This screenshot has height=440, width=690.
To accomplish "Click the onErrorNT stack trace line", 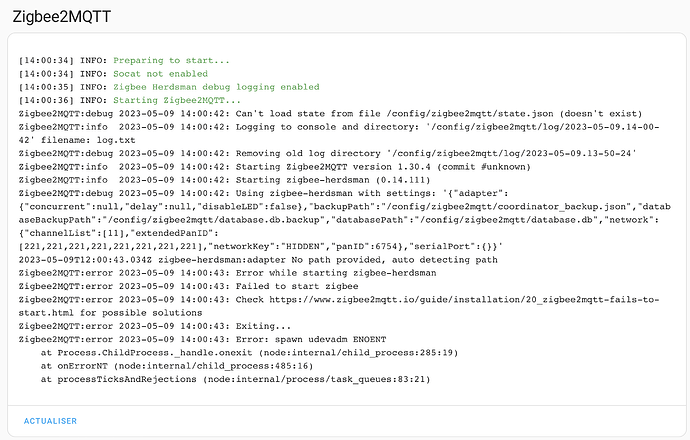I will point(177,366).
